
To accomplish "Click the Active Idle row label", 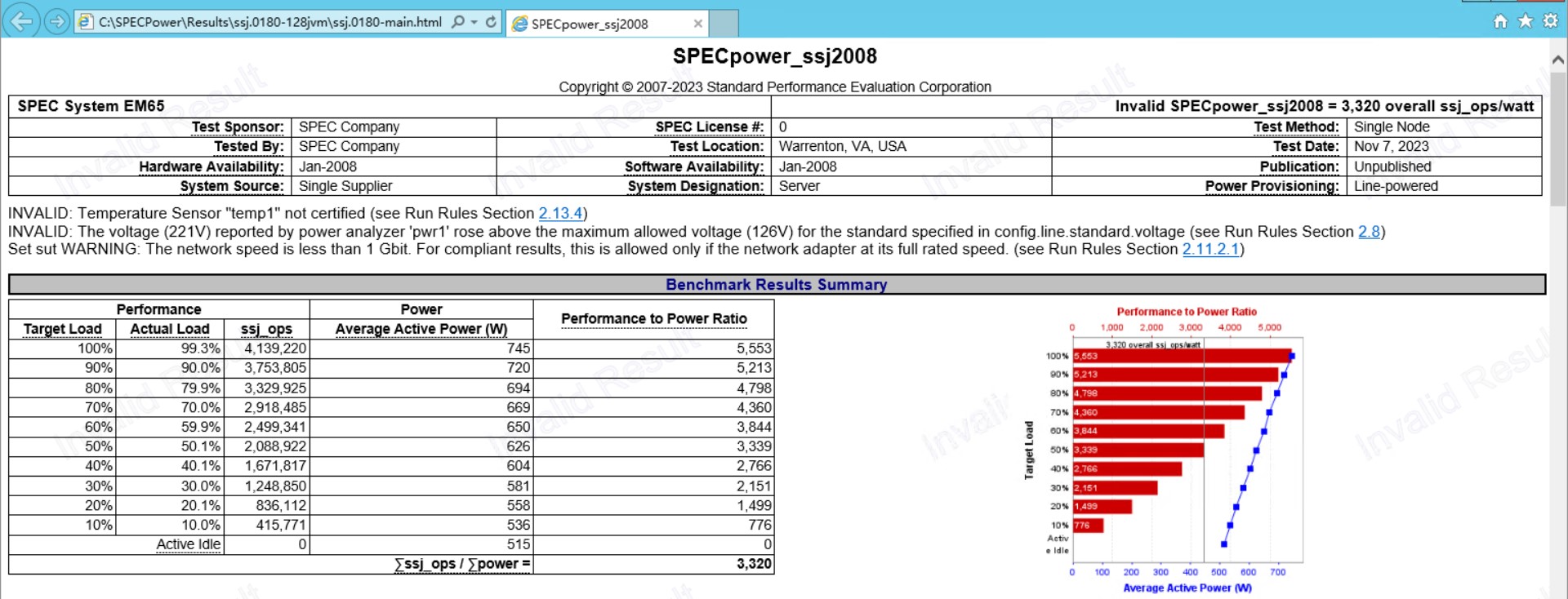I will tap(188, 544).
